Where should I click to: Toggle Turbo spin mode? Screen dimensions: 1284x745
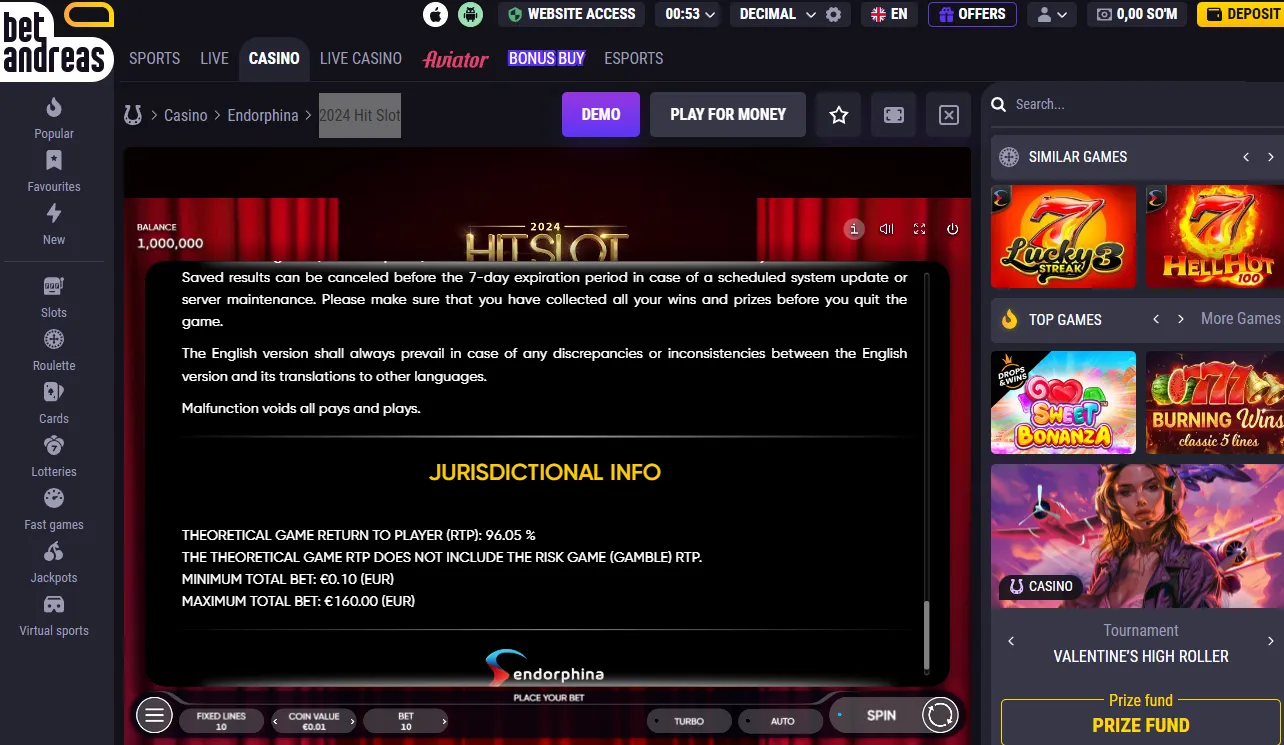[x=689, y=721]
